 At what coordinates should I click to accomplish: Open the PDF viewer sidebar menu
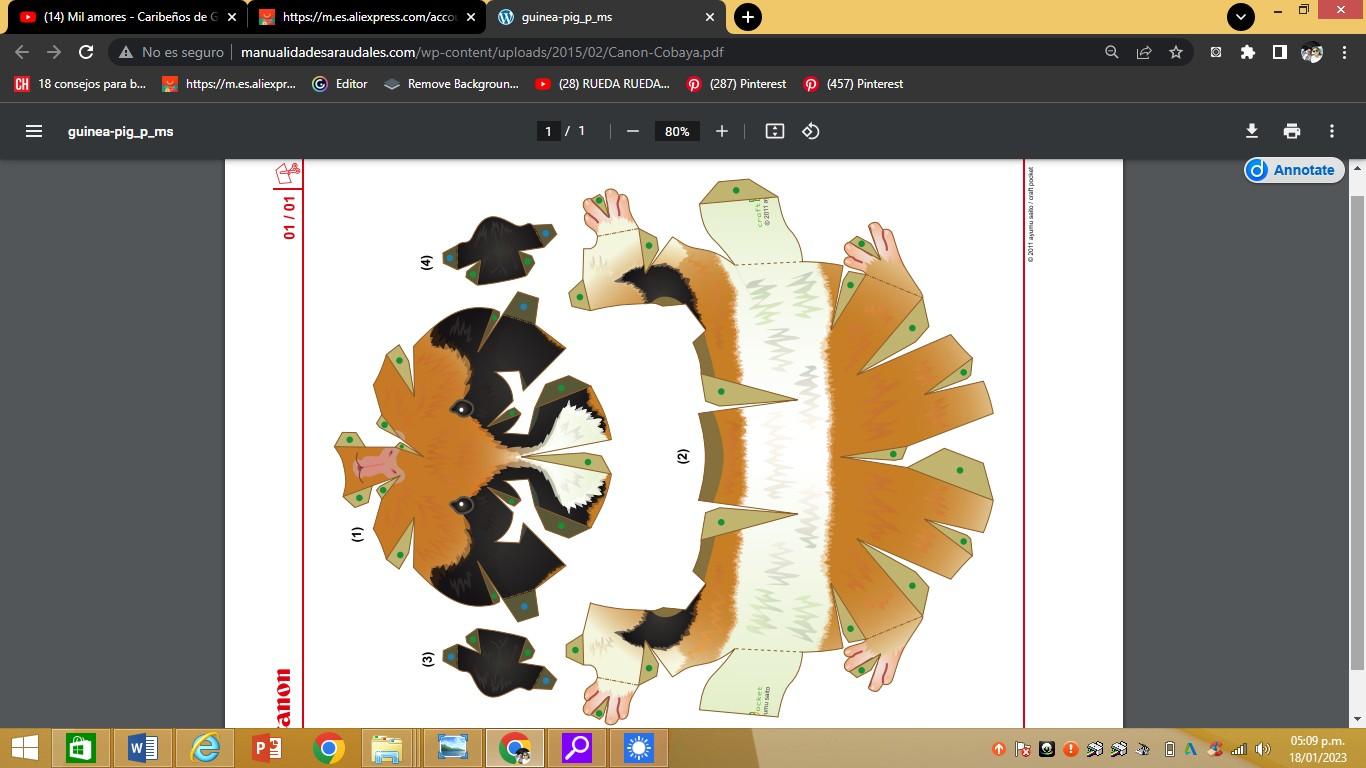point(34,131)
